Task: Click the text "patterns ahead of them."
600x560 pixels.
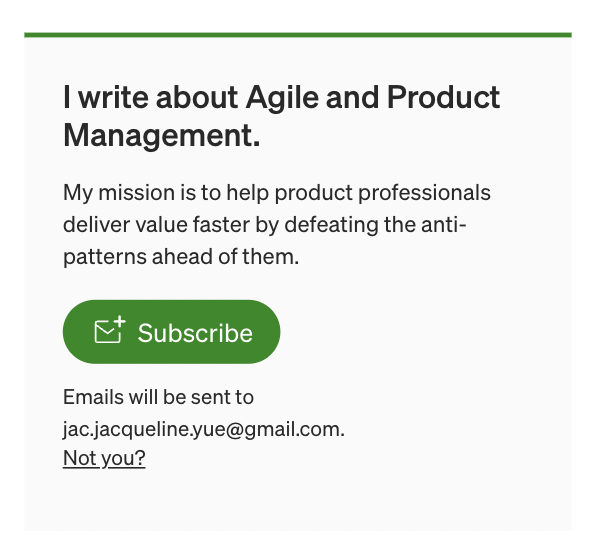Action: tap(181, 256)
